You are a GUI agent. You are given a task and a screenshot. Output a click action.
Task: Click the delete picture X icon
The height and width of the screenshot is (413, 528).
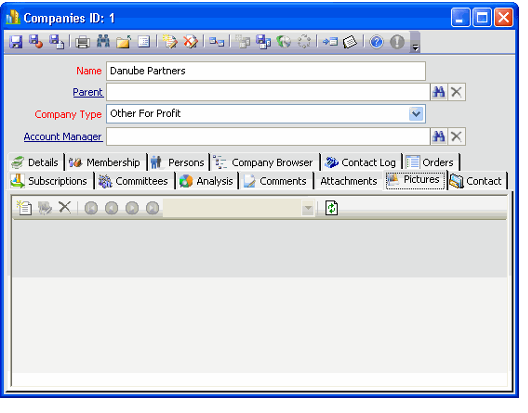[65, 207]
